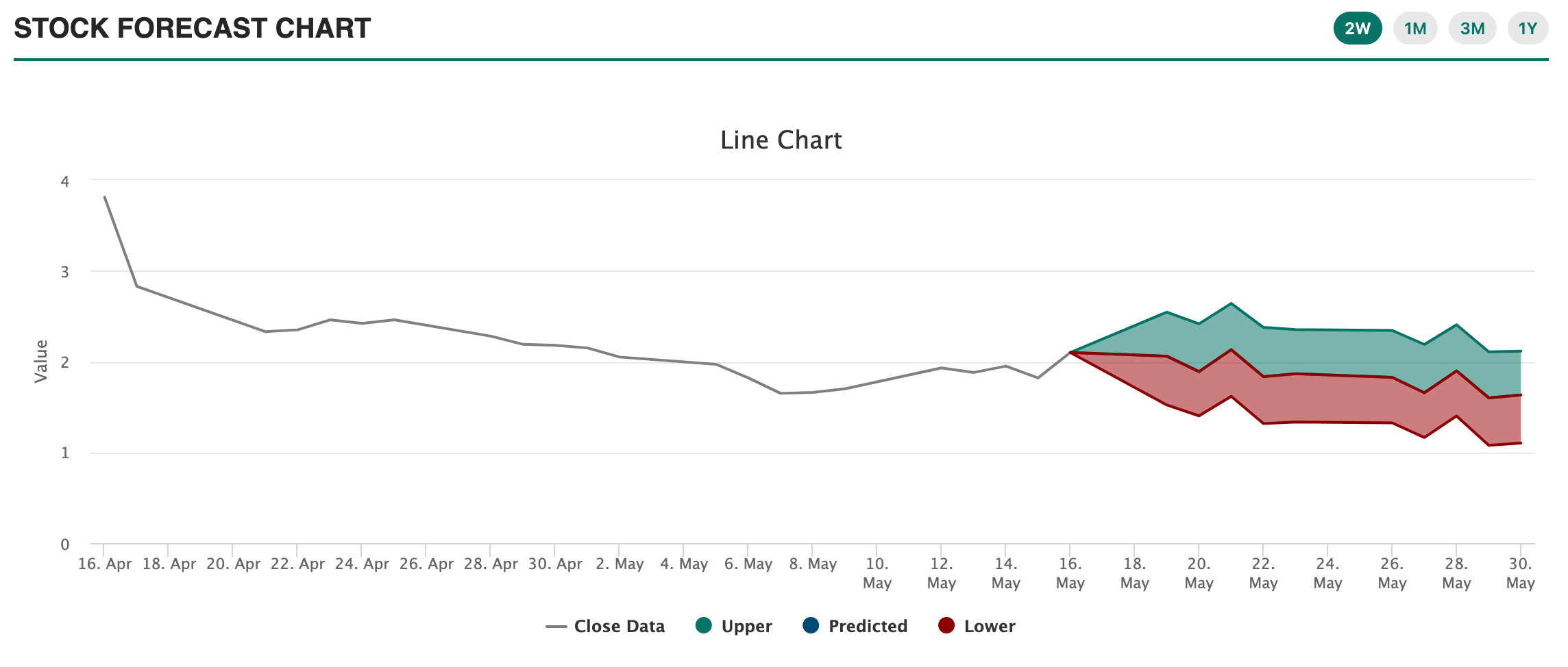Click the dark red Lower legend dot
Image resolution: width=1568 pixels, height=667 pixels.
point(946,626)
